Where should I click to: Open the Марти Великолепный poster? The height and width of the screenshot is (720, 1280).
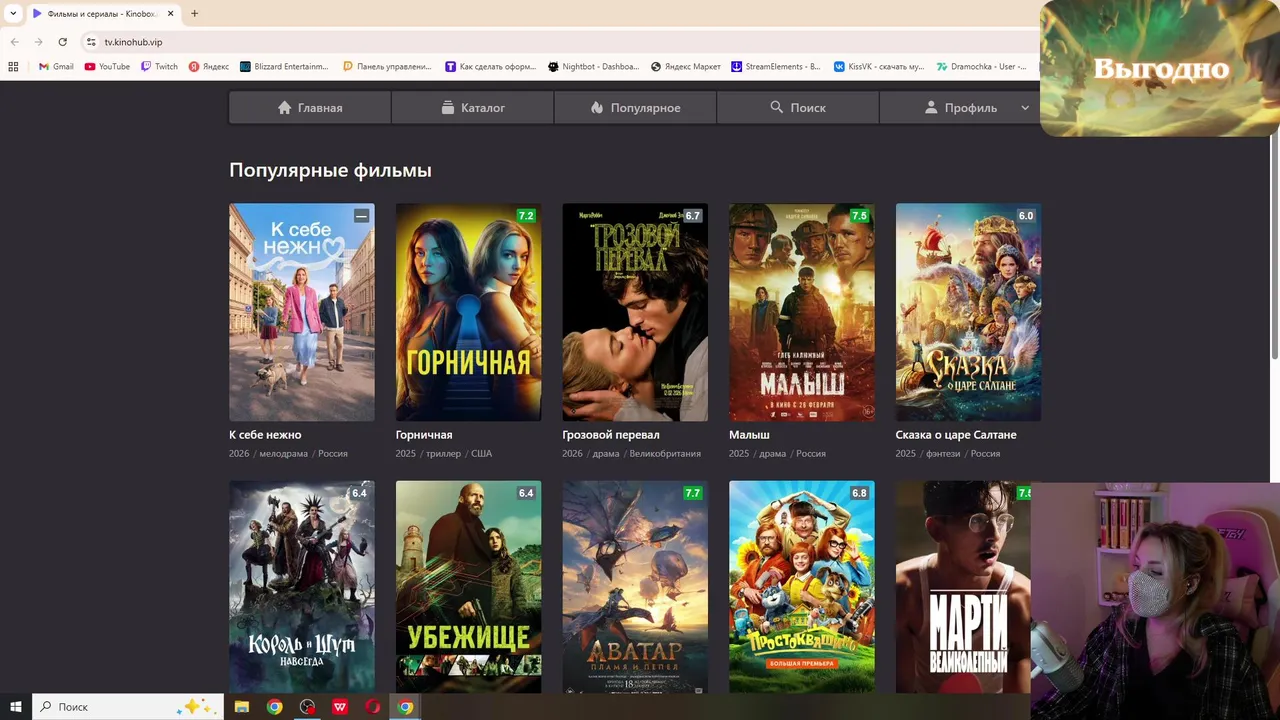tap(963, 587)
